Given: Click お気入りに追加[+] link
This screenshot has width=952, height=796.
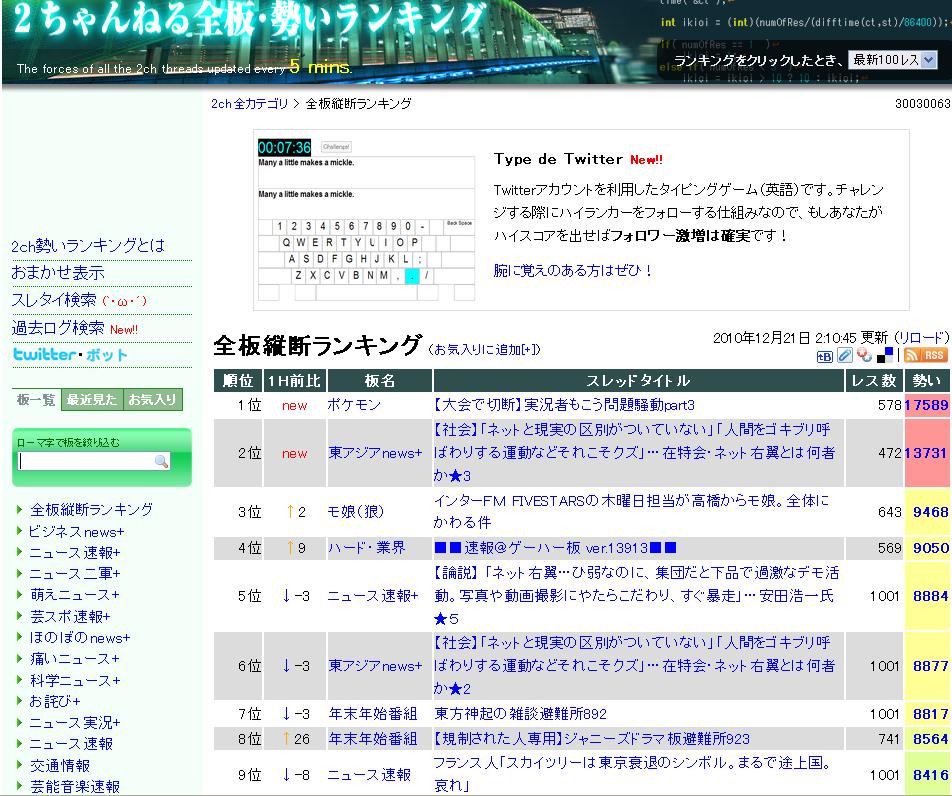Looking at the screenshot, I should click(x=484, y=350).
